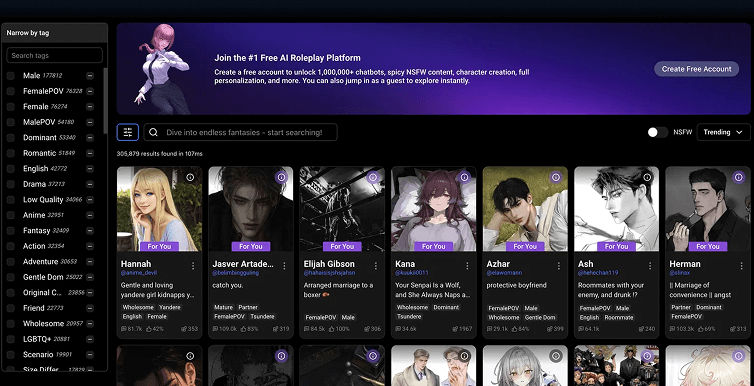The height and width of the screenshot is (386, 754).
Task: Click the Roommate tag on Ash card
Action: (618, 317)
